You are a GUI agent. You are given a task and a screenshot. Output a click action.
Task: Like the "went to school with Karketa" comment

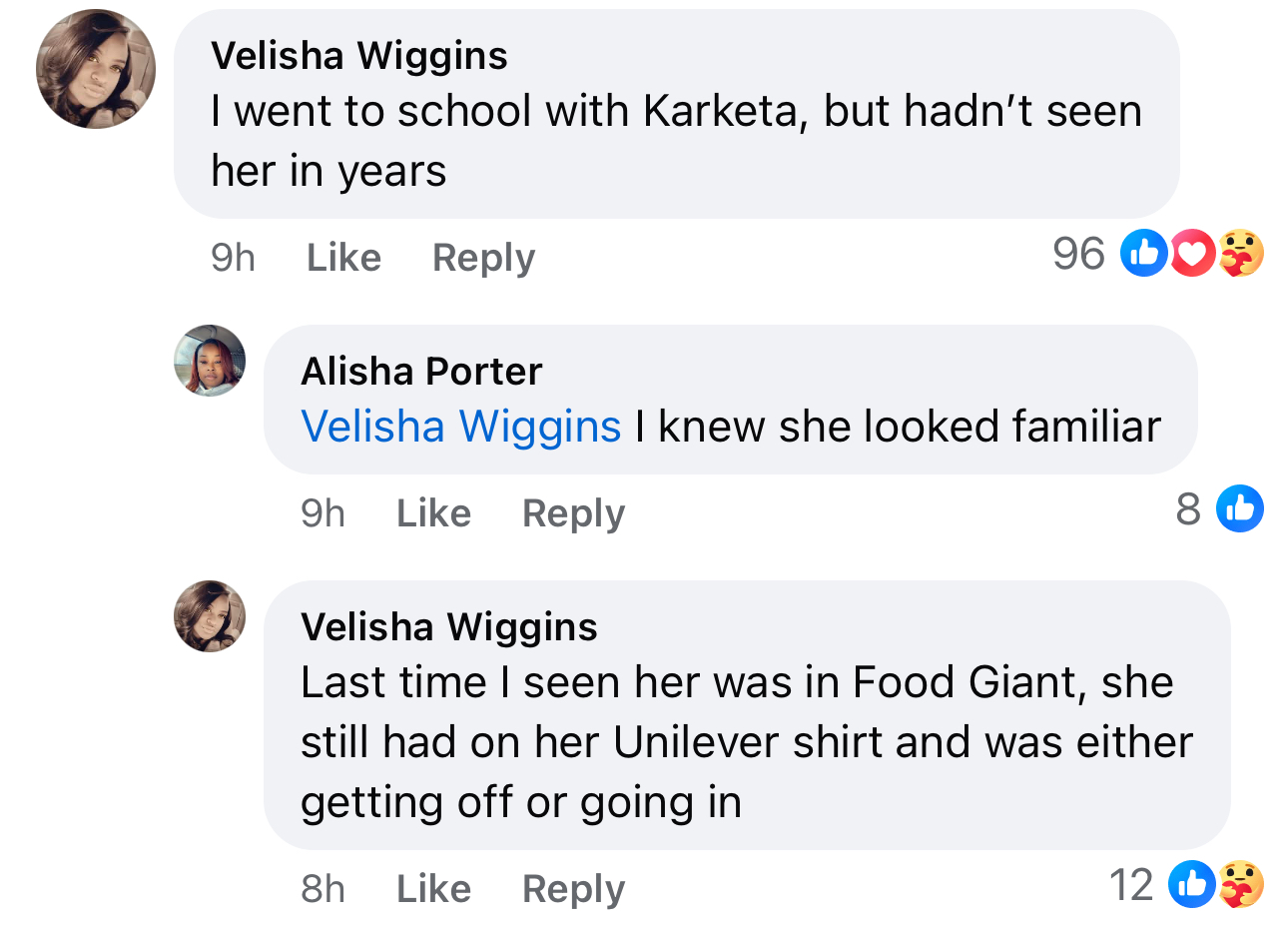(x=343, y=258)
